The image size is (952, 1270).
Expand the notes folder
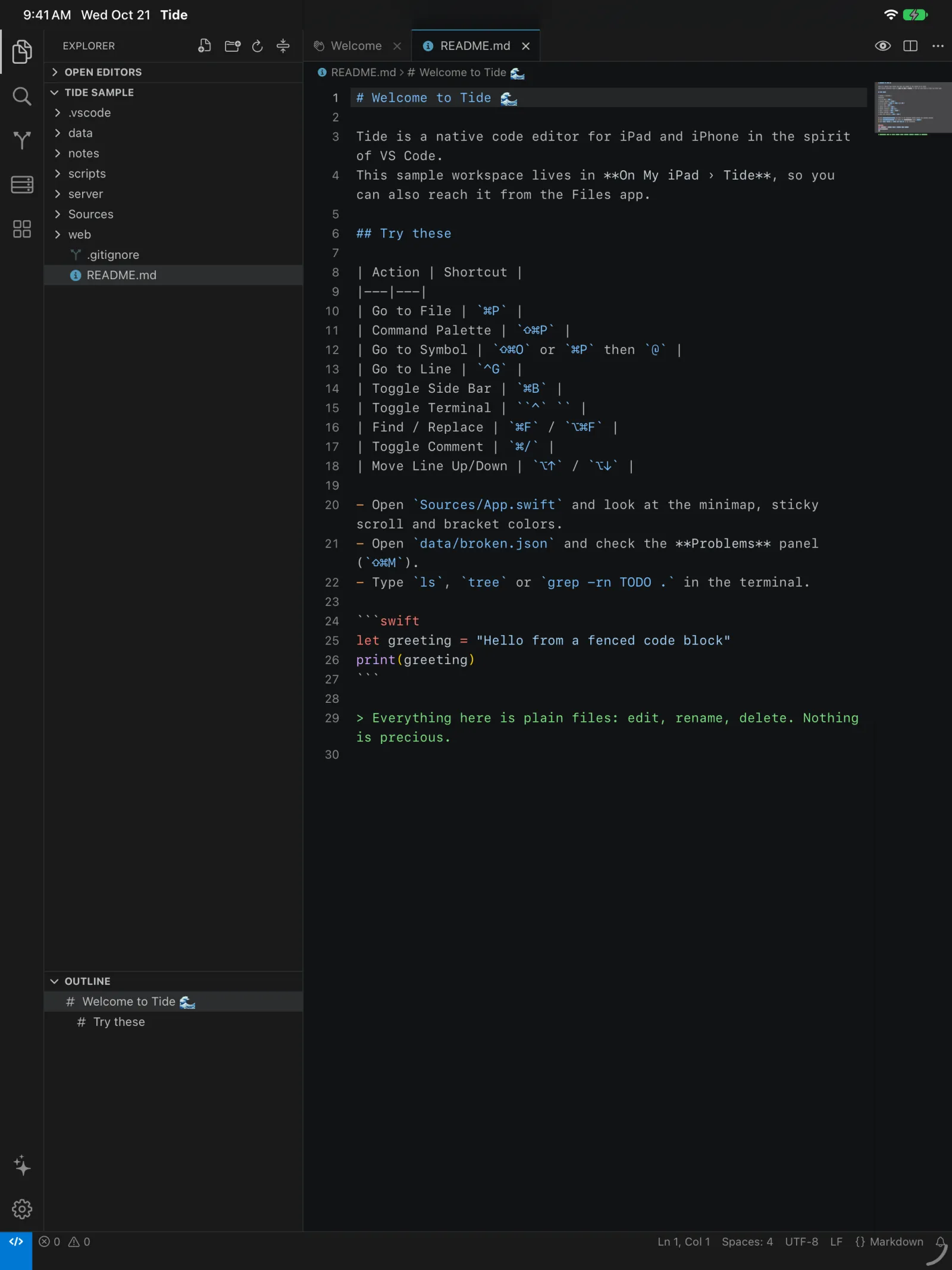pos(173,153)
